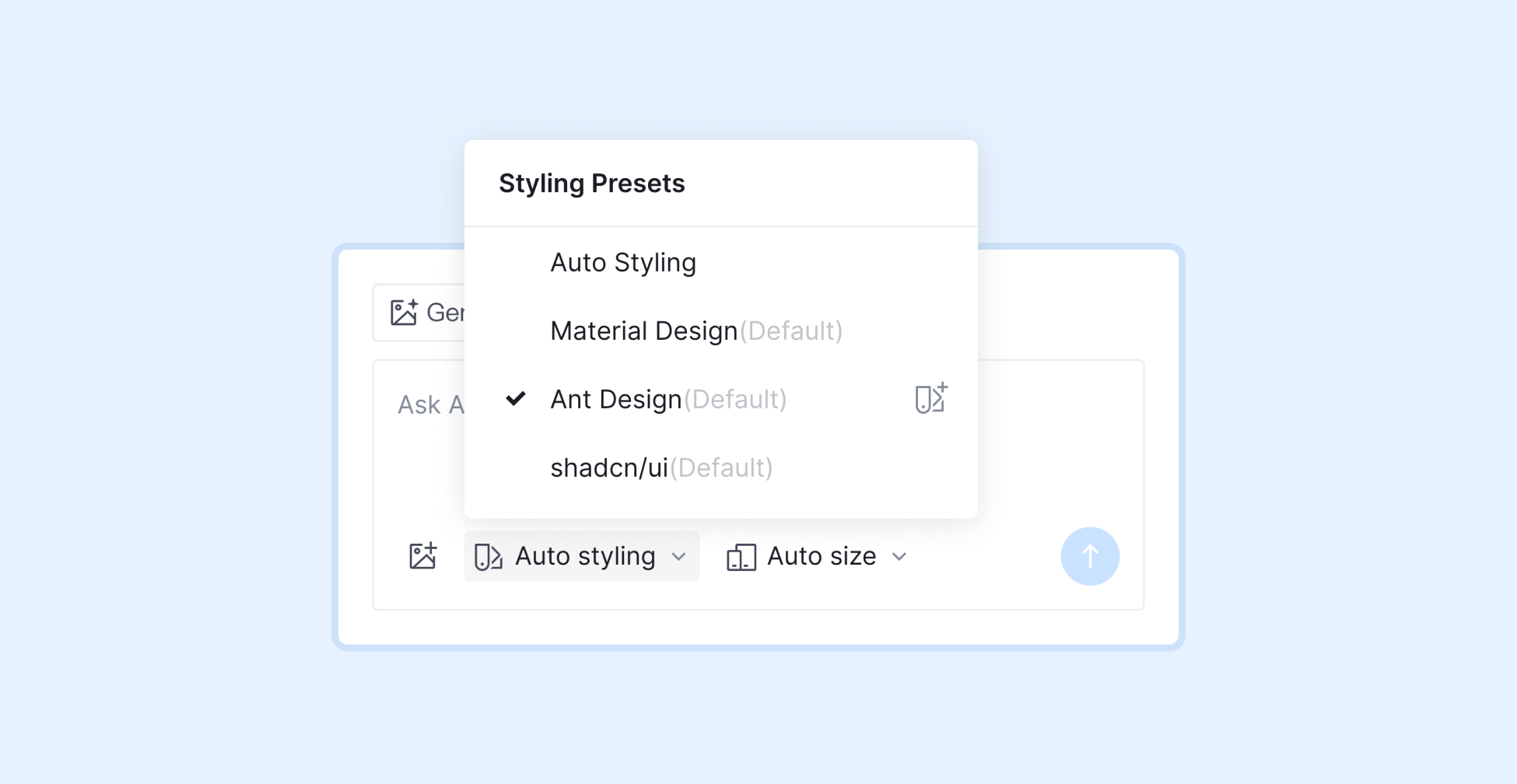1517x784 pixels.
Task: Click the send arrow button
Action: point(1090,556)
